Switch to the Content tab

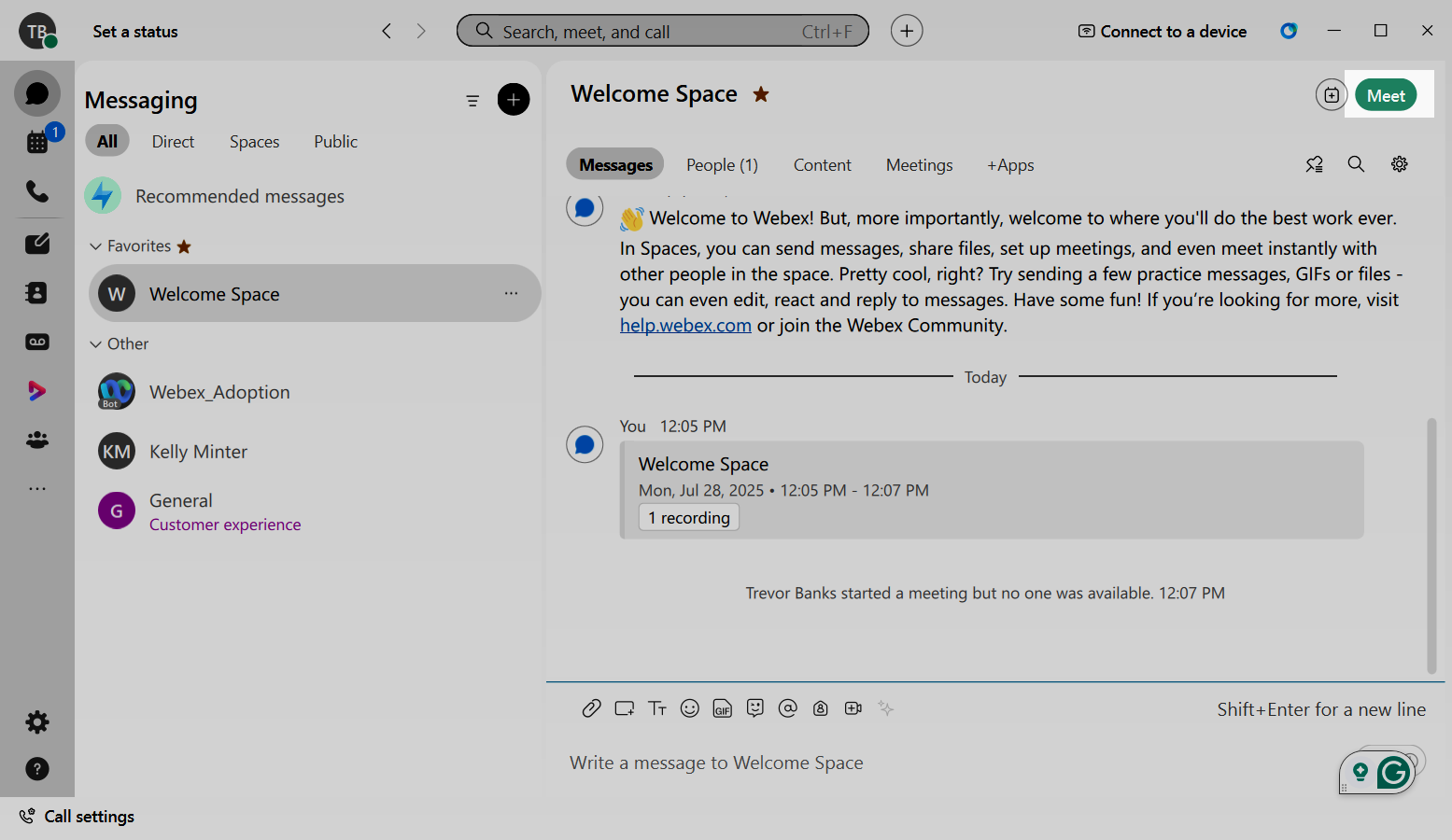pyautogui.click(x=823, y=165)
